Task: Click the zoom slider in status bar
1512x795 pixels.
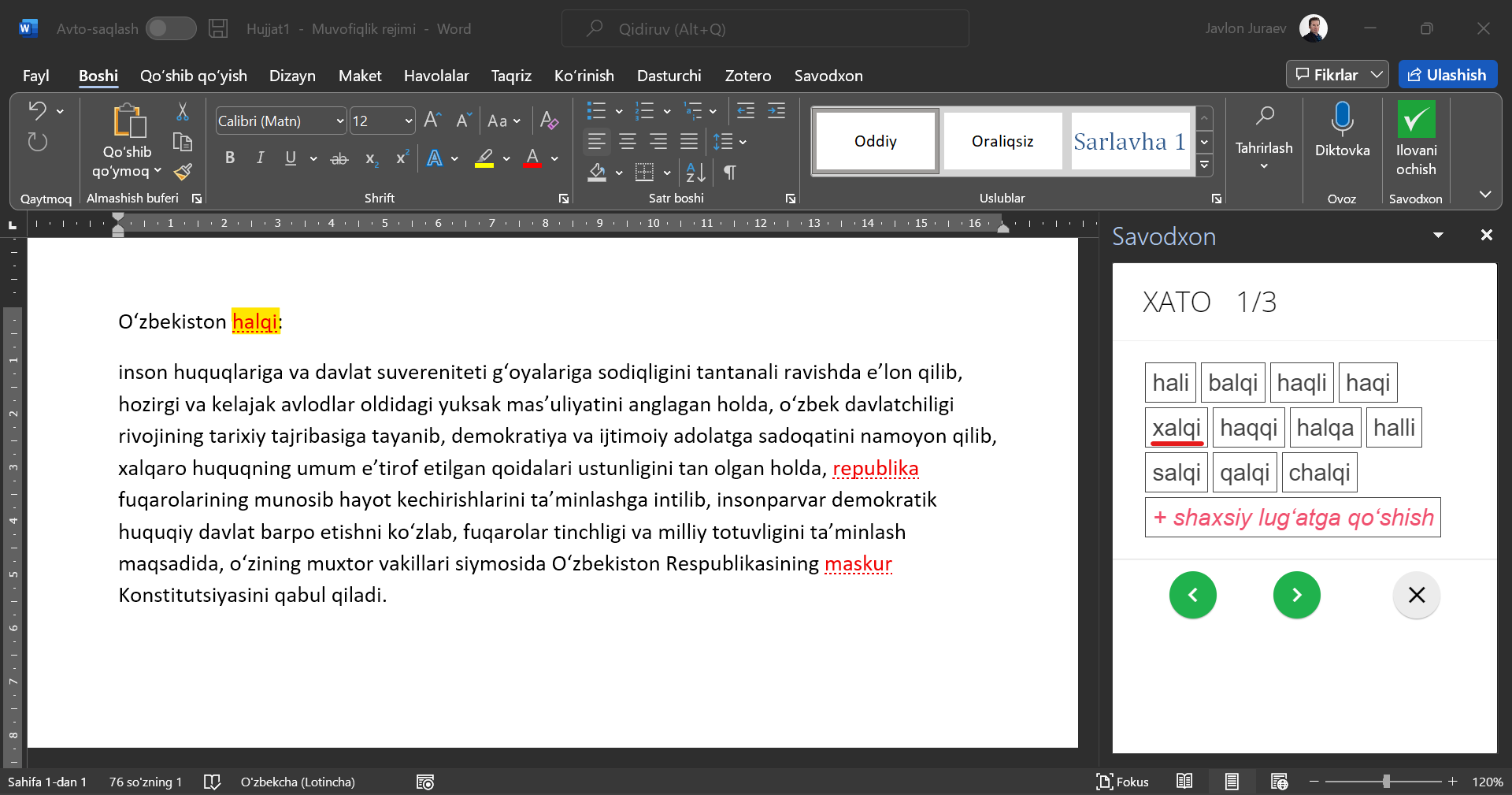Action: pyautogui.click(x=1386, y=782)
